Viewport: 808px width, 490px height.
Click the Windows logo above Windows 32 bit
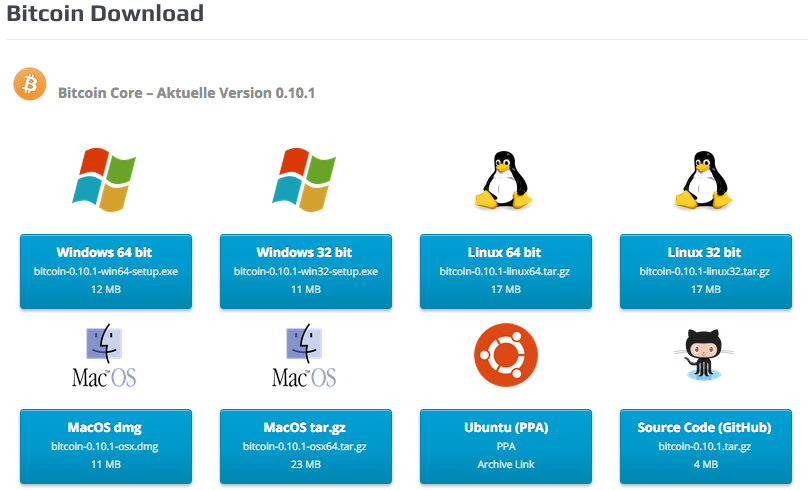coord(305,180)
